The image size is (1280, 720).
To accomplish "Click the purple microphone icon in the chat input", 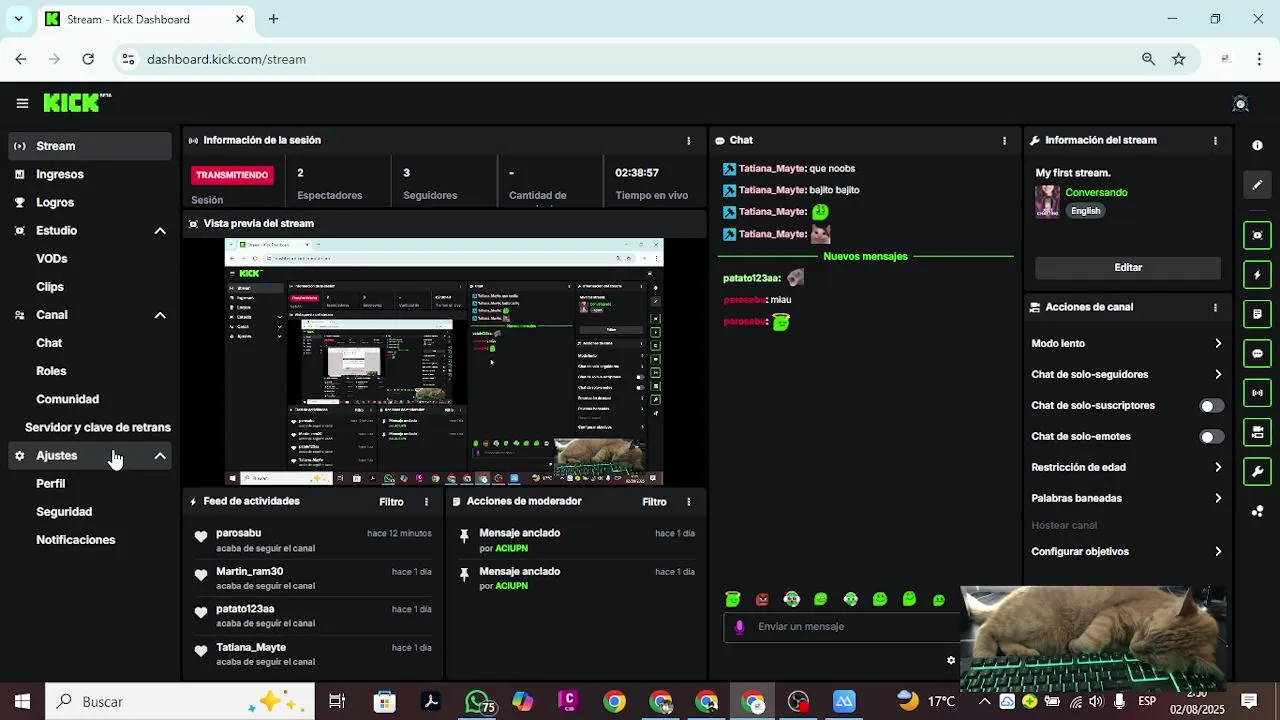I will click(x=740, y=627).
